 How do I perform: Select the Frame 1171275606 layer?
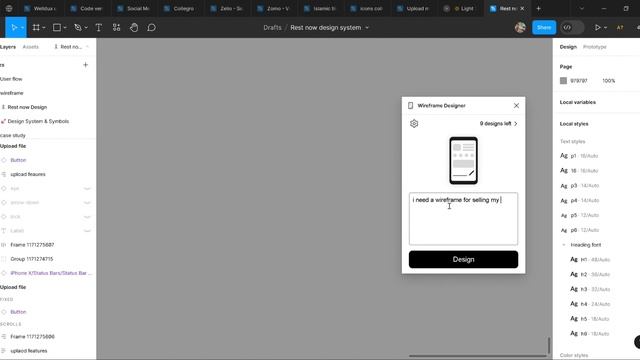(x=32, y=337)
